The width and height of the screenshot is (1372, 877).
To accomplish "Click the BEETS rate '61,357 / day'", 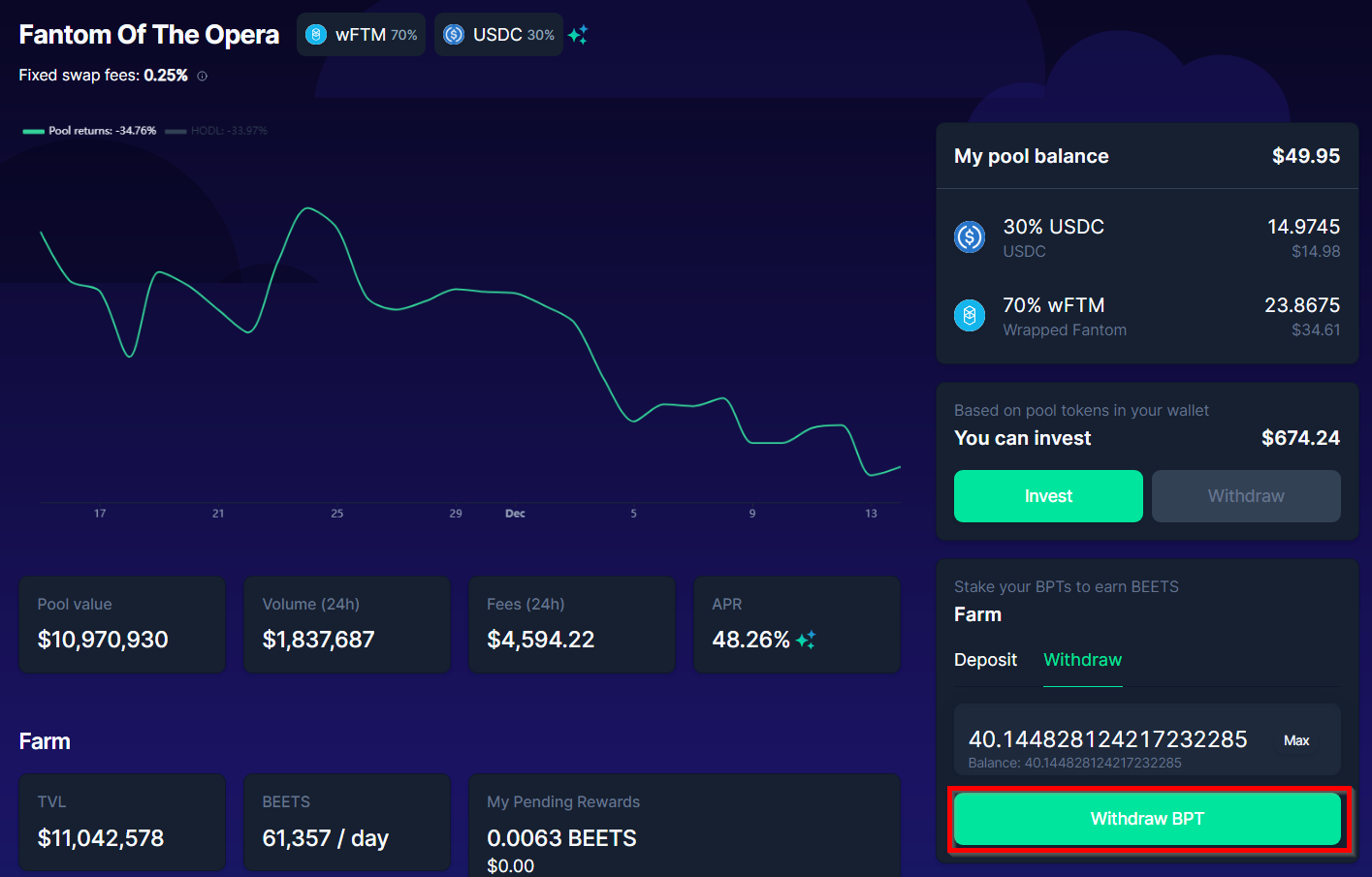I will point(326,838).
